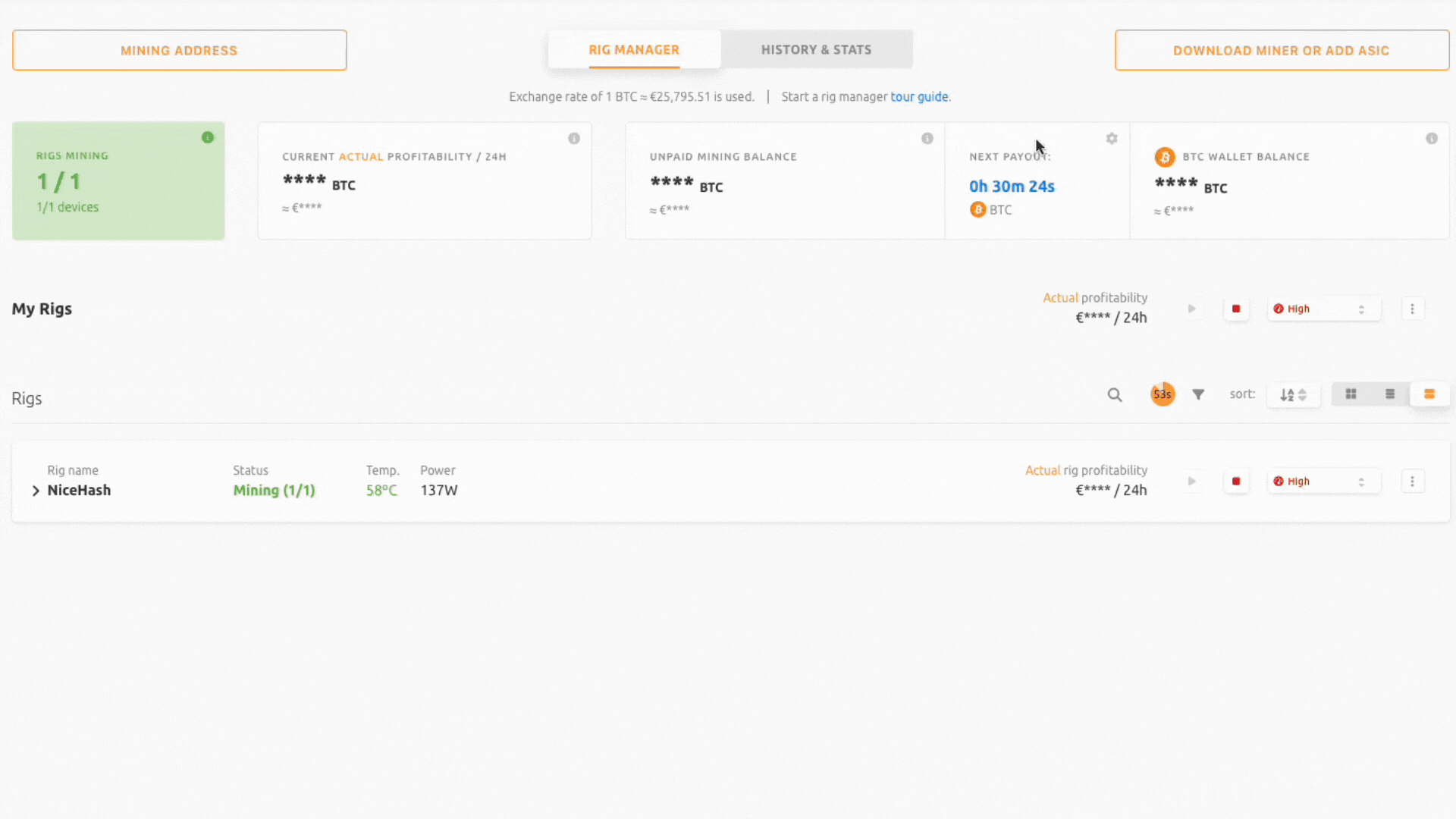Expand NiceHash rig details with arrow
1456x819 pixels.
click(x=35, y=490)
